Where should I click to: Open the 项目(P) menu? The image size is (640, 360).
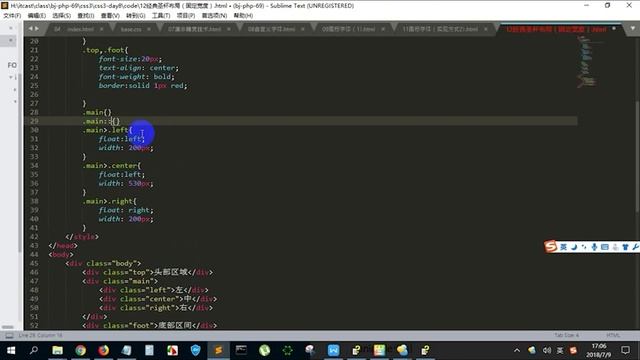tap(186, 16)
